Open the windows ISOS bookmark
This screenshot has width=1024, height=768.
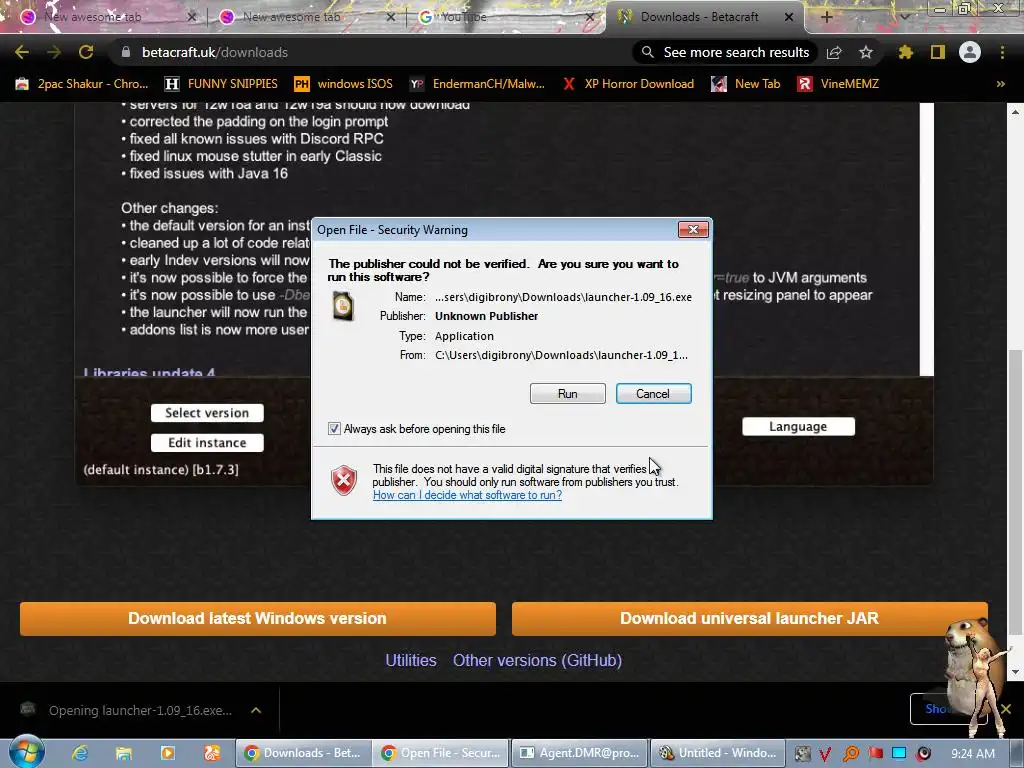(344, 84)
